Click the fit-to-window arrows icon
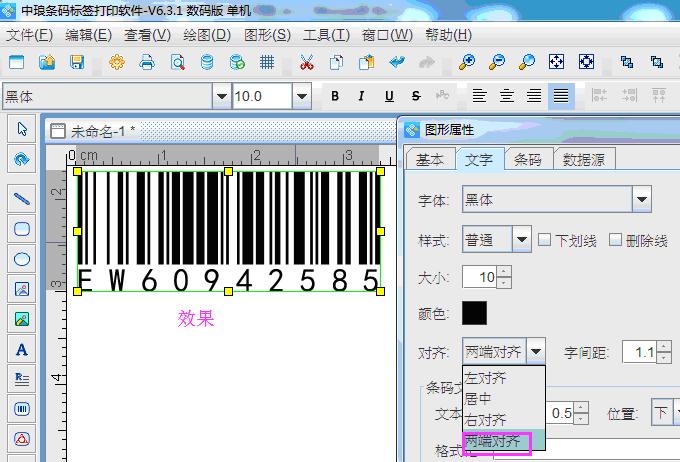680x462 pixels. [556, 62]
